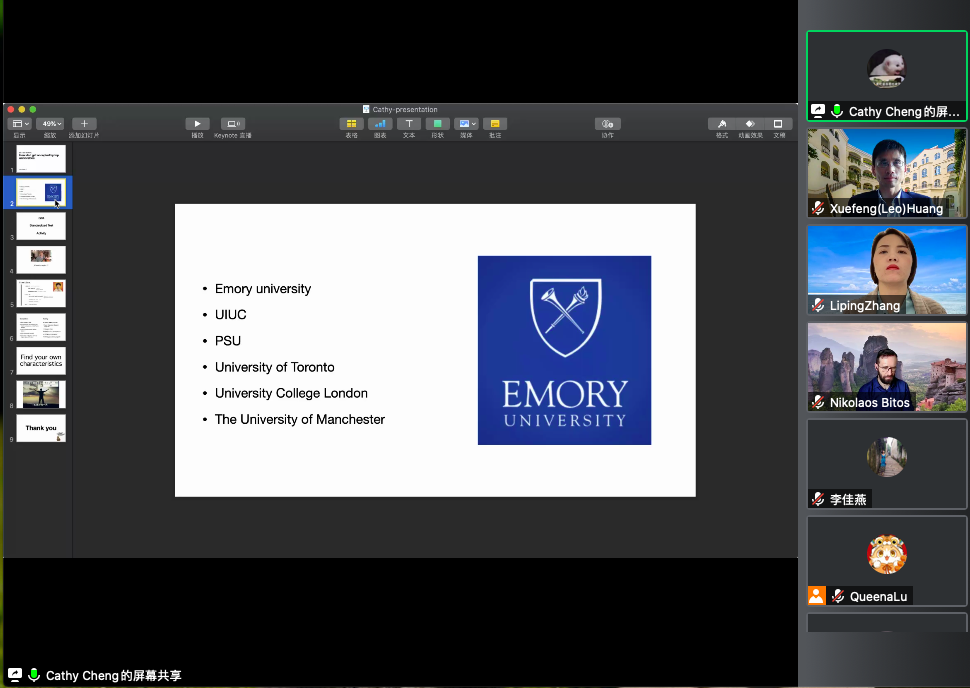Click the 'University of Toronto' bullet text
970x688 pixels.
tap(275, 367)
